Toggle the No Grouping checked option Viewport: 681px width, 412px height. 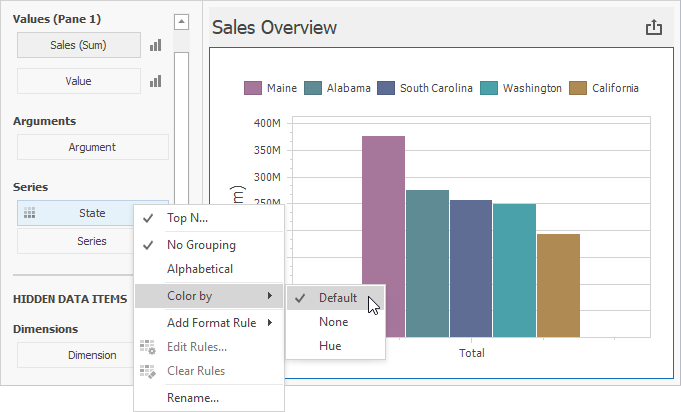click(200, 245)
